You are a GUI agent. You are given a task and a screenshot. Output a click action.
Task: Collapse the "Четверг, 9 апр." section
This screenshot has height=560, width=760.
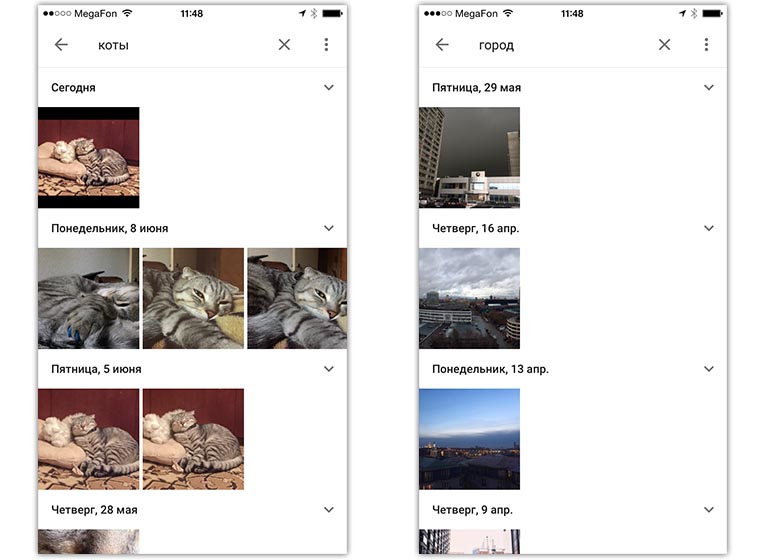point(709,510)
